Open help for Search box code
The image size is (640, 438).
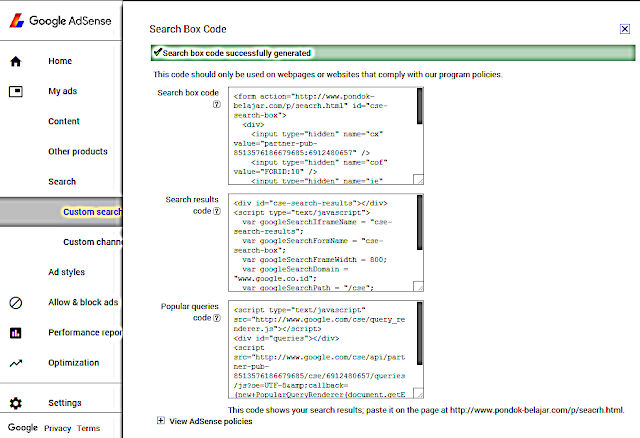coord(217,104)
